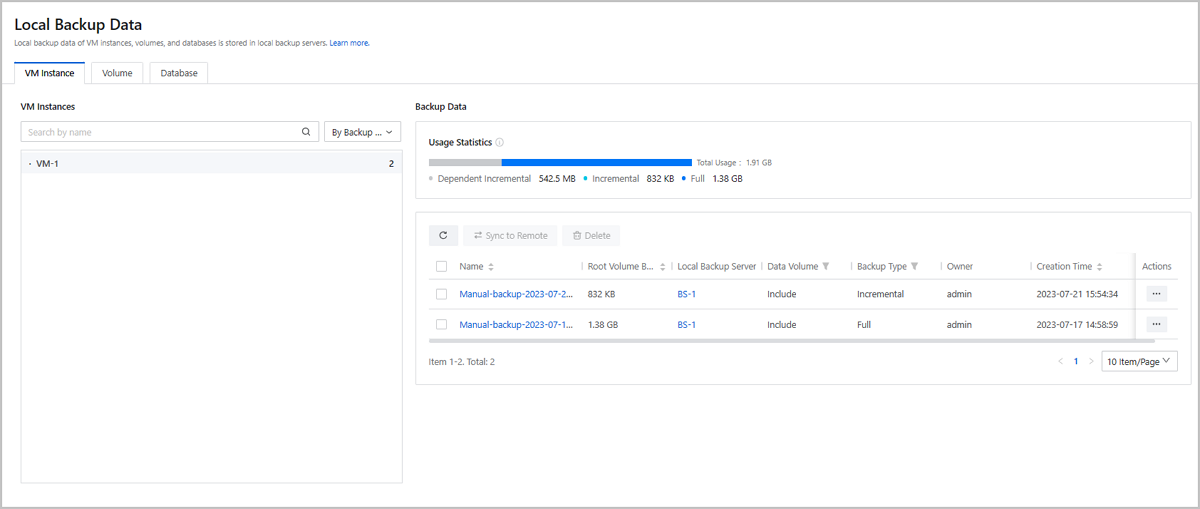The width and height of the screenshot is (1200, 509).
Task: Sort the table by the Name column
Action: tap(490, 267)
